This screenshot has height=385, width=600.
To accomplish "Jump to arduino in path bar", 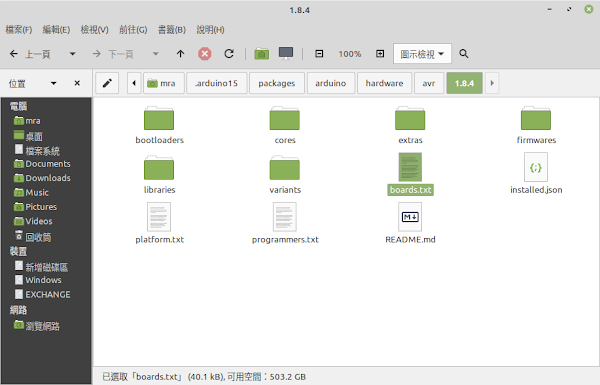I will tap(331, 83).
